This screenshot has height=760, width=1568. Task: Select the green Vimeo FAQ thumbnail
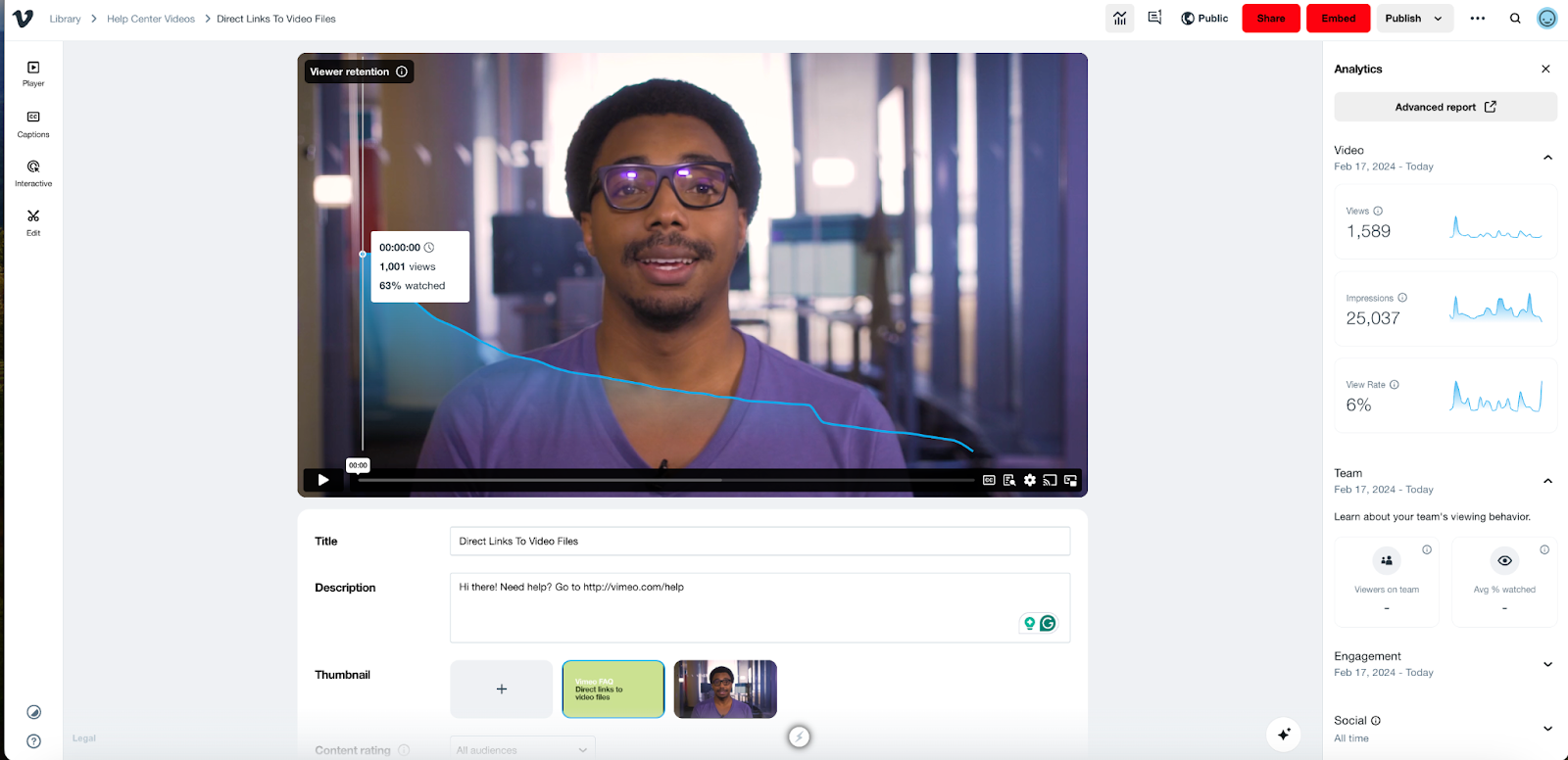pos(613,689)
